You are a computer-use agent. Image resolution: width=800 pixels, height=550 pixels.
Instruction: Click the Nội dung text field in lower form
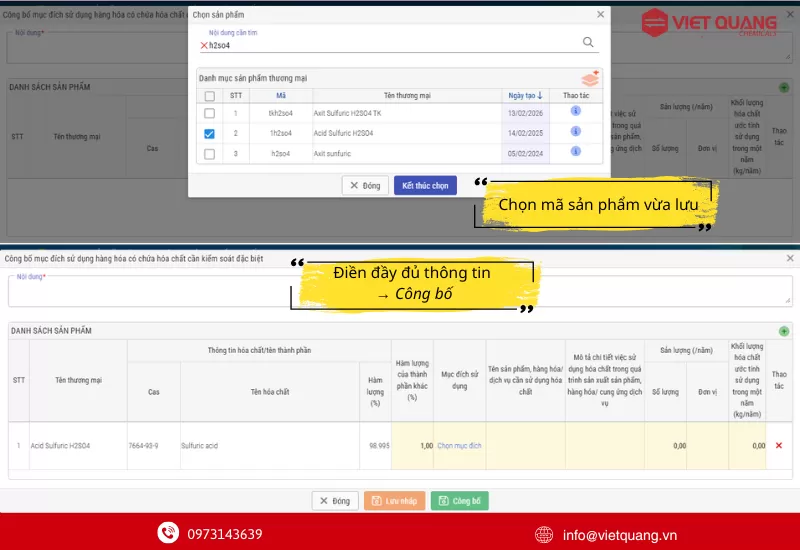[400, 292]
